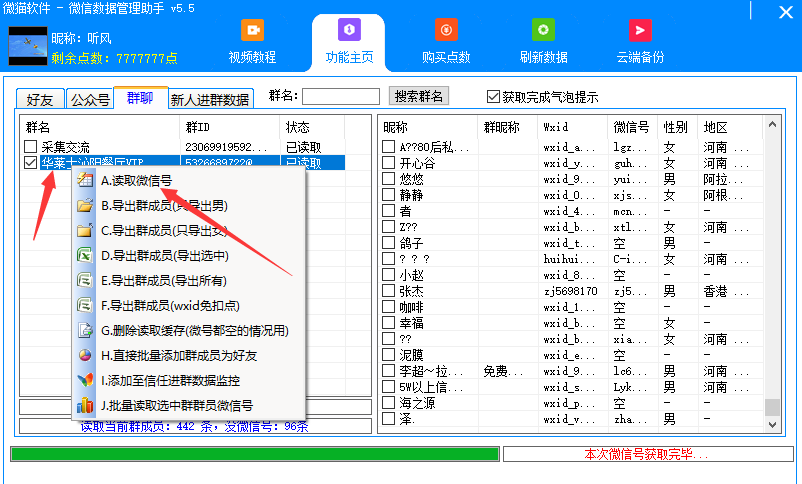The height and width of the screenshot is (484, 802).
Task: Click the icon for F.导出群成员(wxid免扣点)
Action: pyautogui.click(x=85, y=305)
